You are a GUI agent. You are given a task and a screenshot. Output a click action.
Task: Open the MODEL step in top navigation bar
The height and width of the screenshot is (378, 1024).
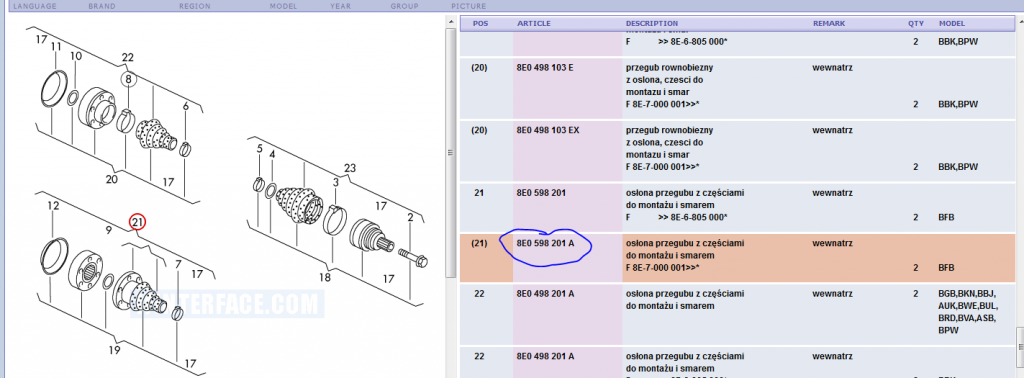(x=283, y=6)
